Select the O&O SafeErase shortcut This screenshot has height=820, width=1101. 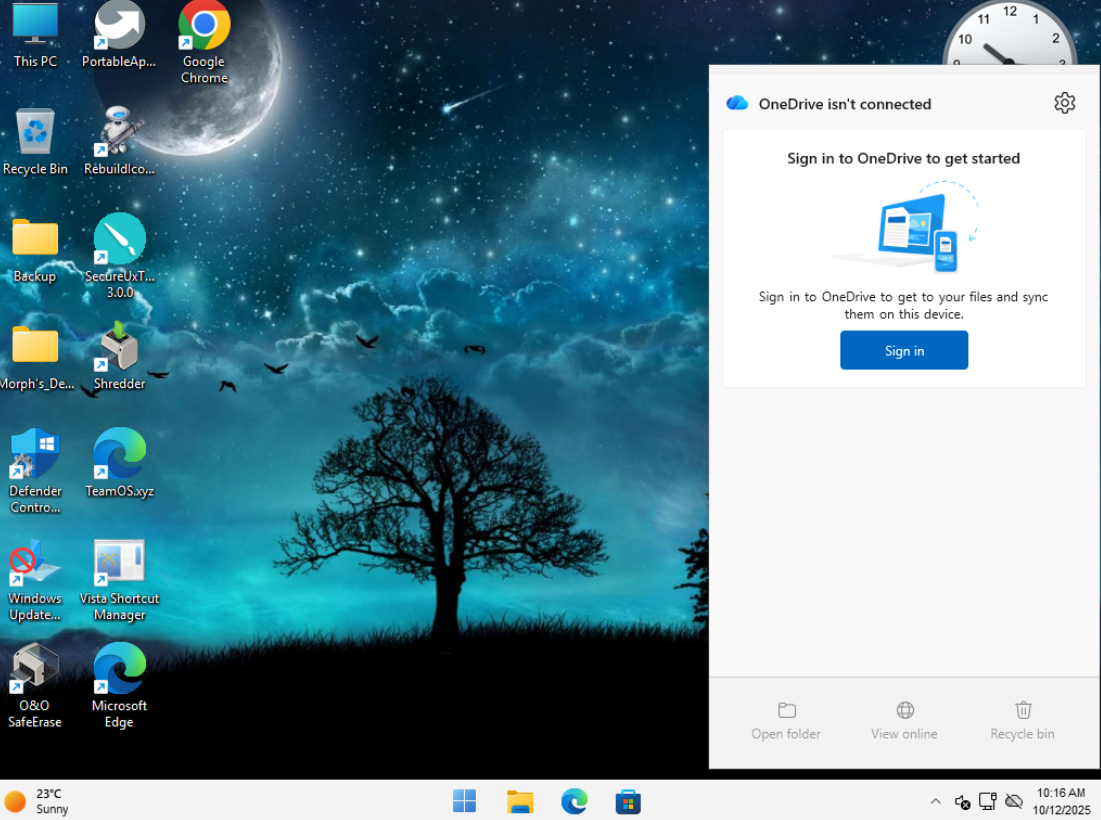click(35, 671)
